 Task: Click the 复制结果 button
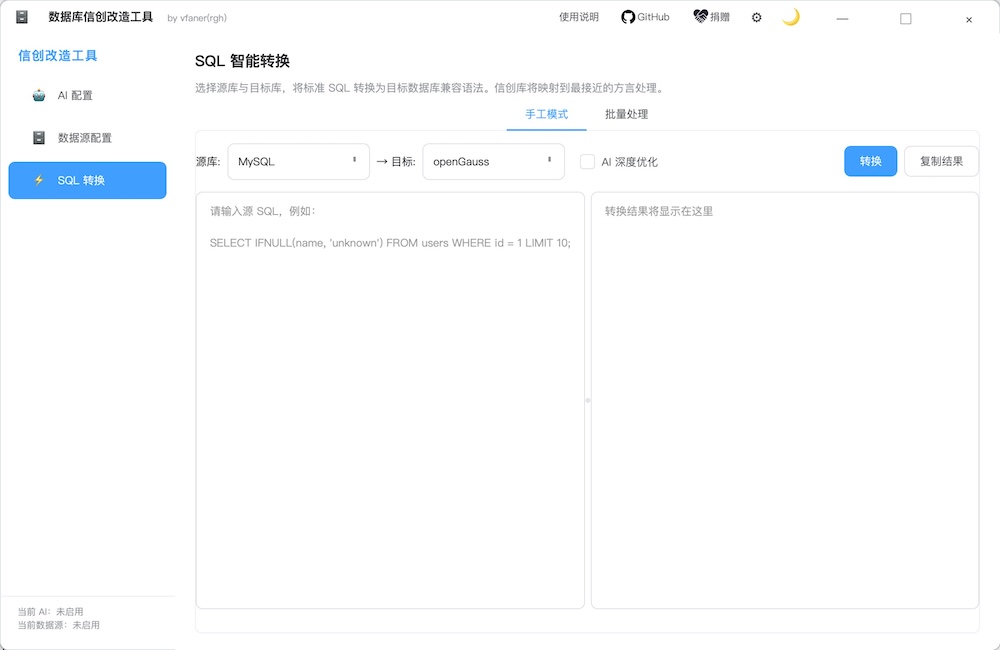(941, 161)
